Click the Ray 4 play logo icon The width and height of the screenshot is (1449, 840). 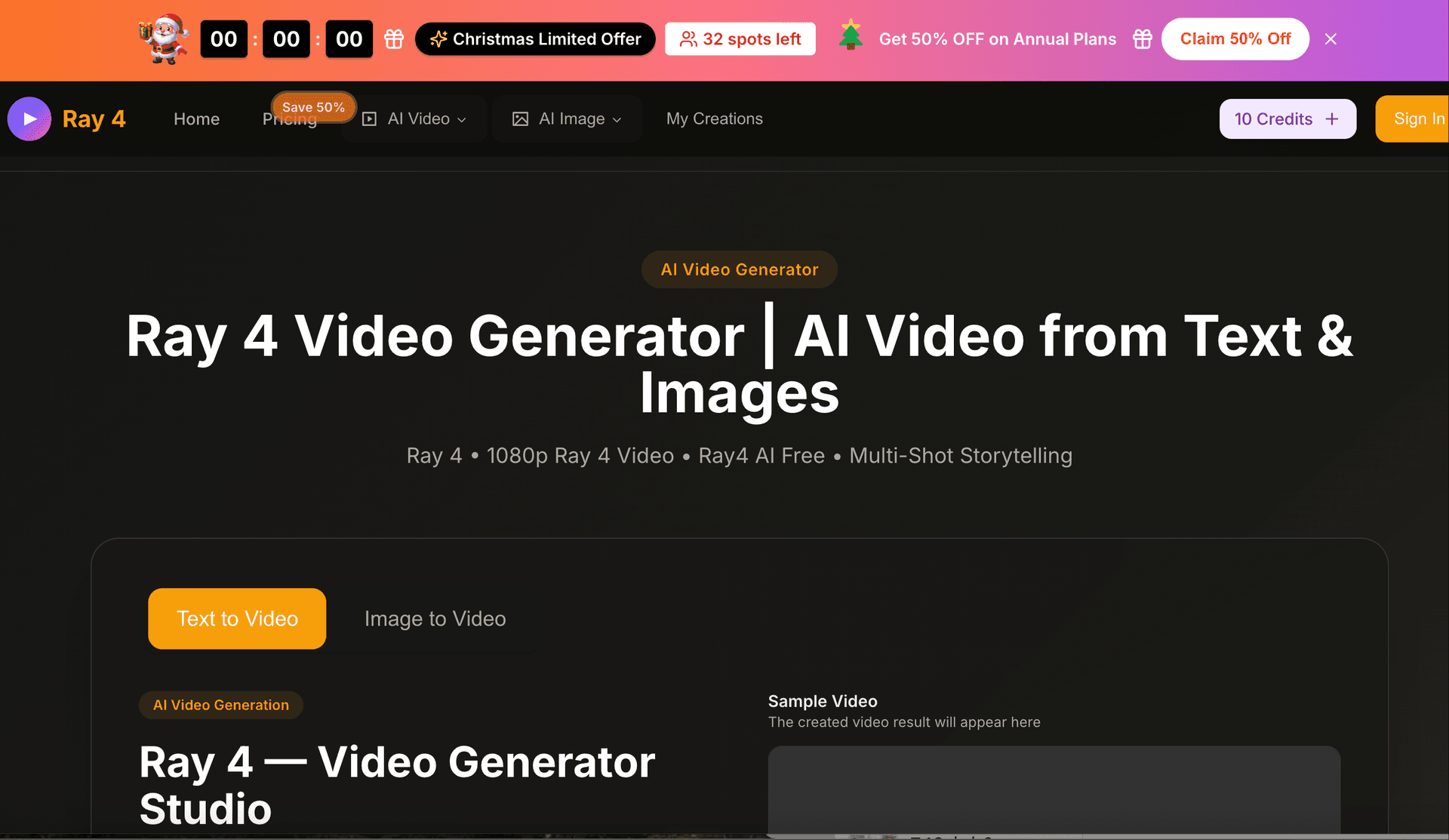point(29,119)
